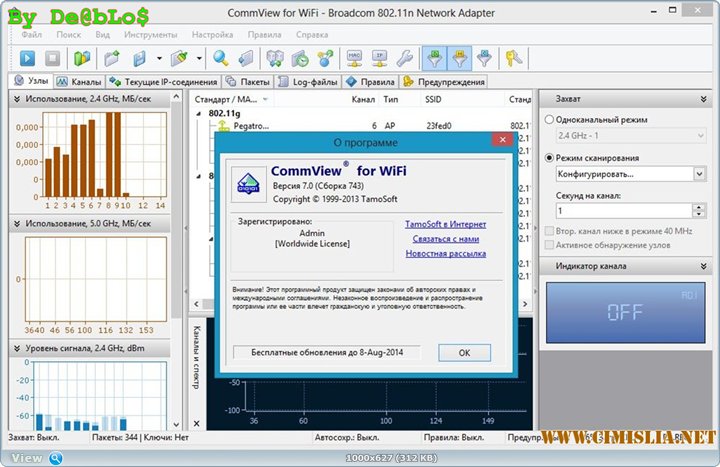Viewport: 720px width, 467px height.
Task: Select the Узлы tab
Action: (x=31, y=81)
